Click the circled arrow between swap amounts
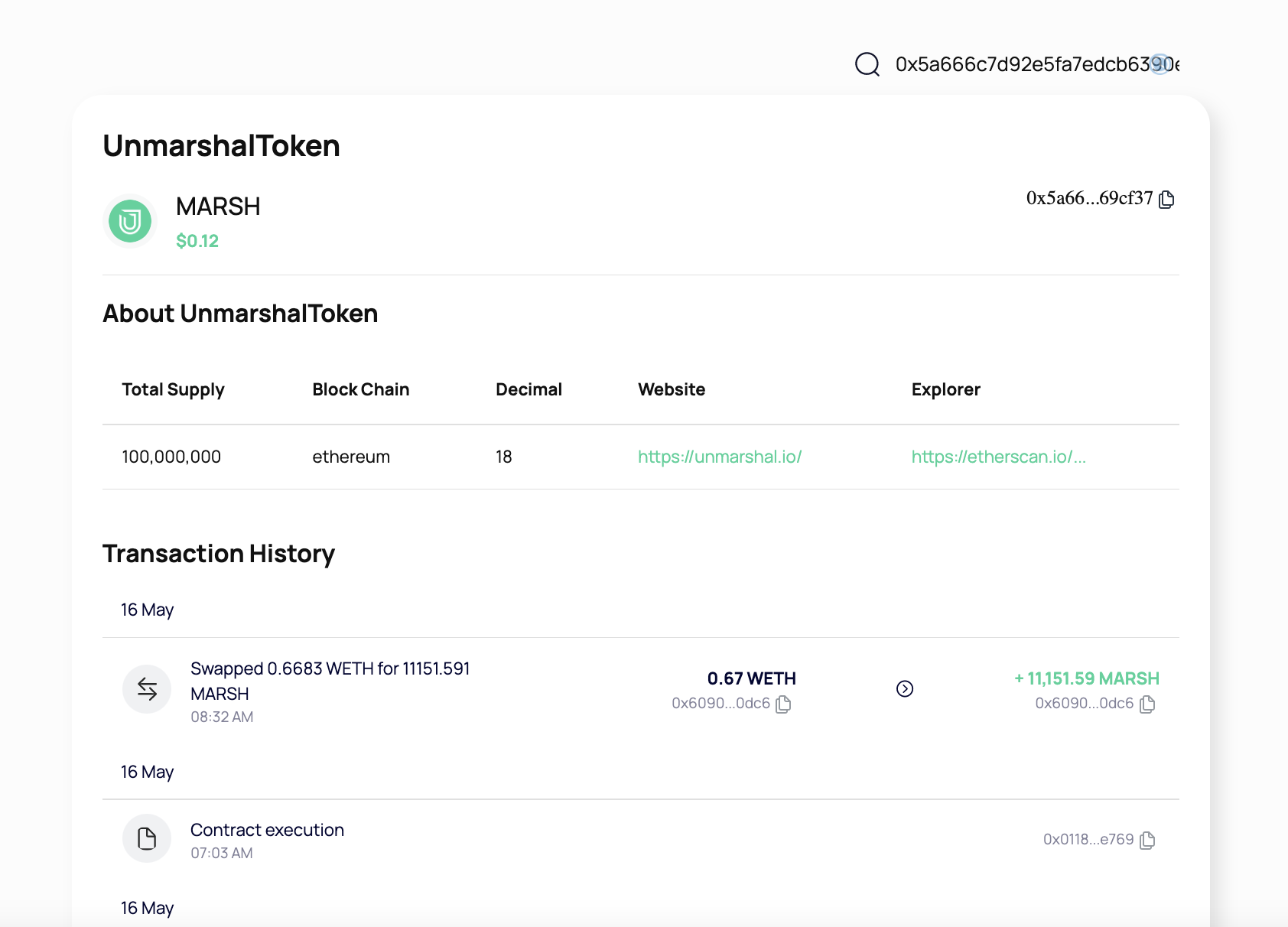The height and width of the screenshot is (927, 1288). [x=905, y=689]
